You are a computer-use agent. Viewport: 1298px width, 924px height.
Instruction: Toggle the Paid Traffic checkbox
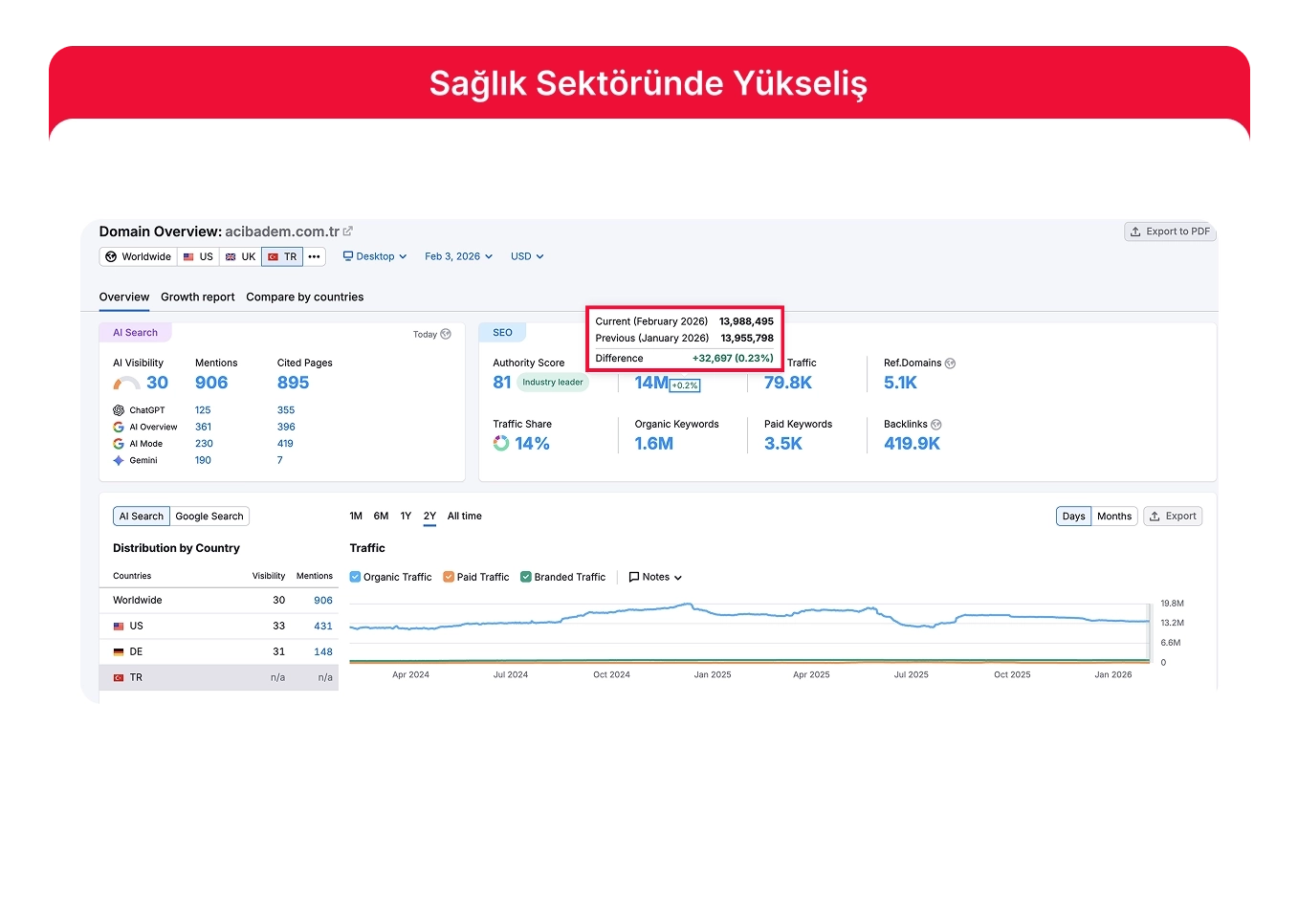click(x=449, y=577)
